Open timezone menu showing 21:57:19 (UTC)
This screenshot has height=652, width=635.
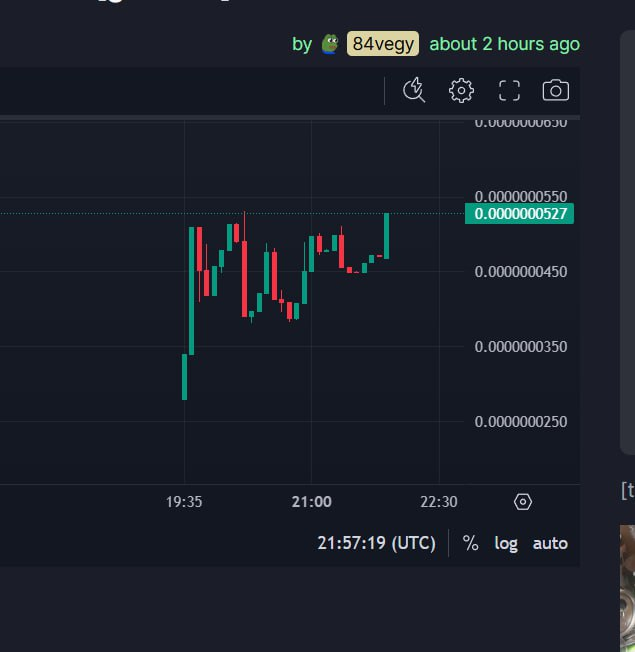(x=376, y=543)
